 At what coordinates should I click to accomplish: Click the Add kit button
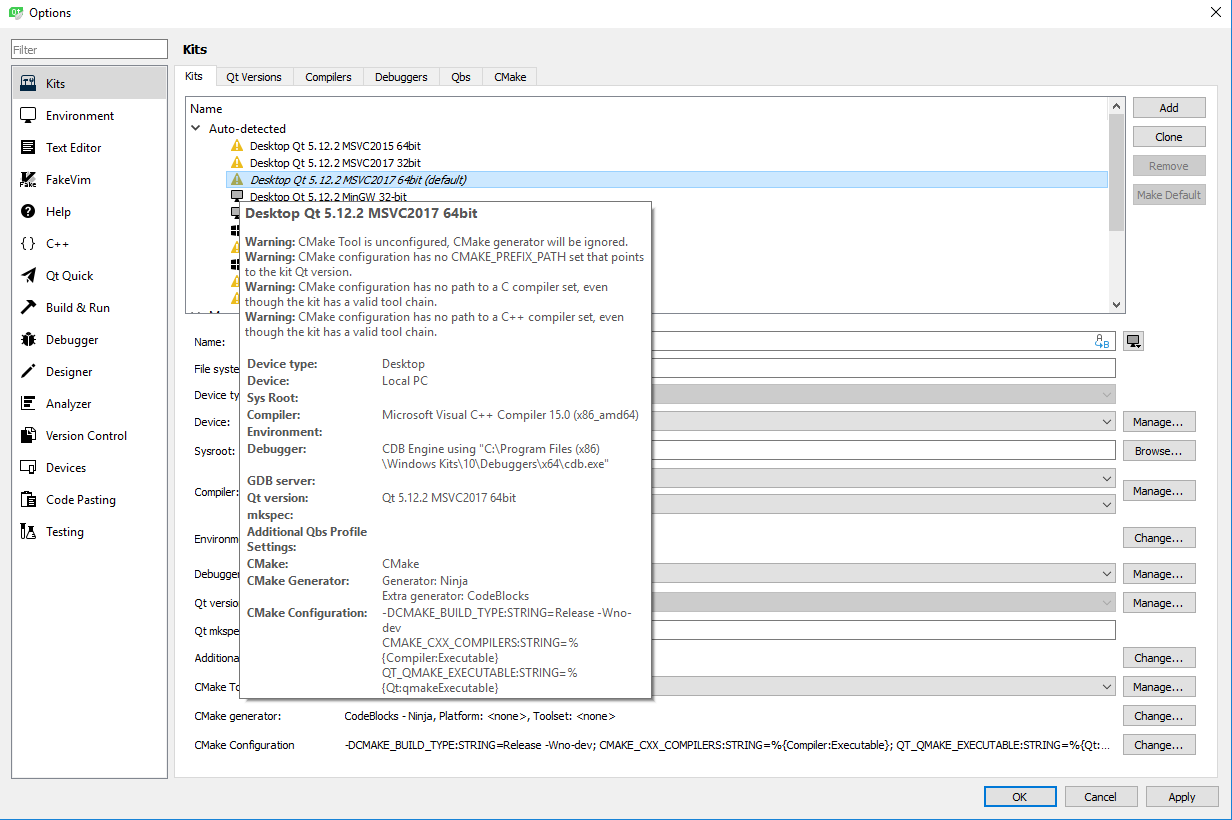pyautogui.click(x=1169, y=108)
